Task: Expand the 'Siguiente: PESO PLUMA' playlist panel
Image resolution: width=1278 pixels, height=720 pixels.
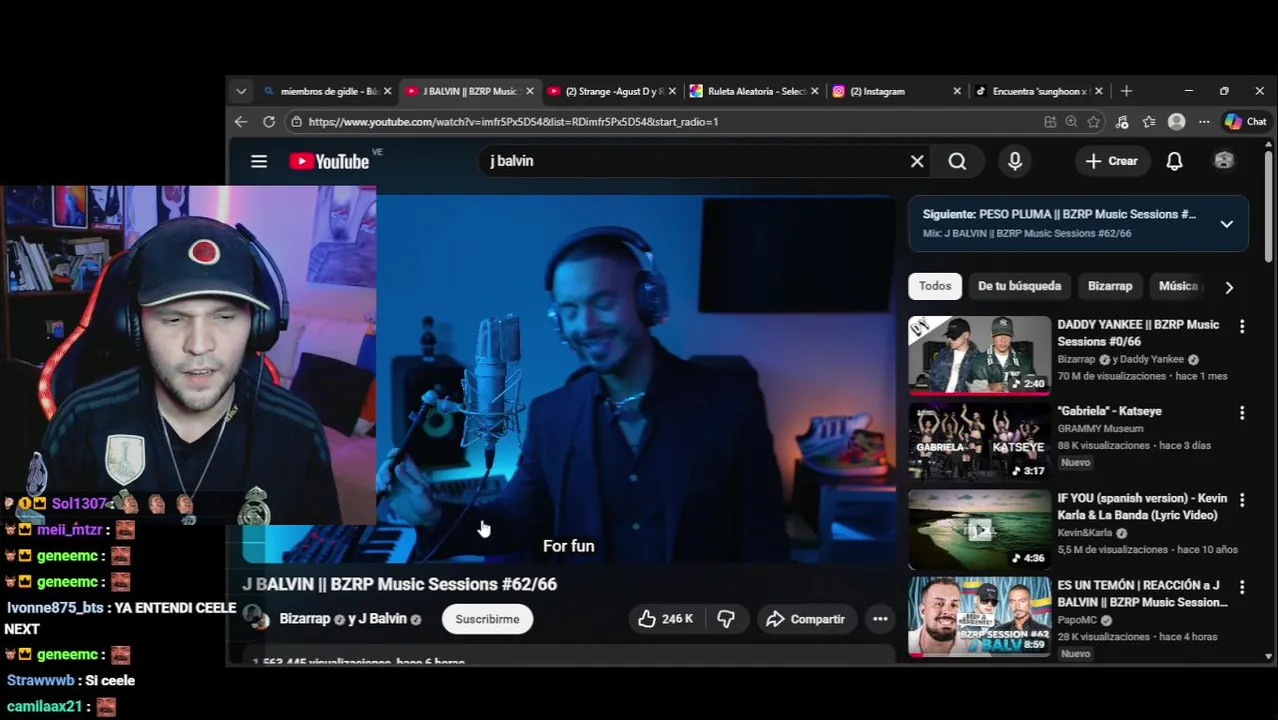Action: coord(1226,224)
